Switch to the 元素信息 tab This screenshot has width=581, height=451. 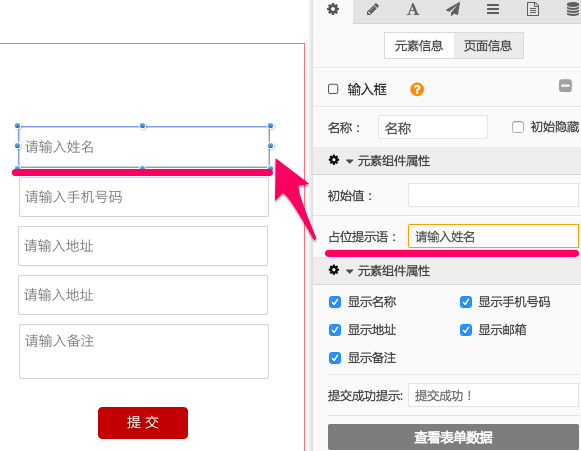point(419,46)
